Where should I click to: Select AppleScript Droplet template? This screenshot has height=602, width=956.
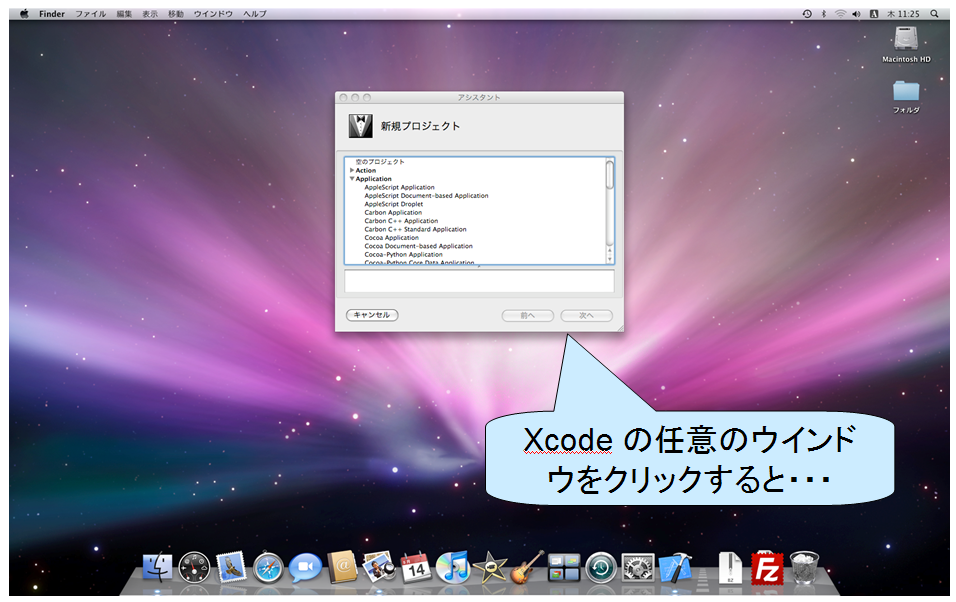(x=393, y=204)
